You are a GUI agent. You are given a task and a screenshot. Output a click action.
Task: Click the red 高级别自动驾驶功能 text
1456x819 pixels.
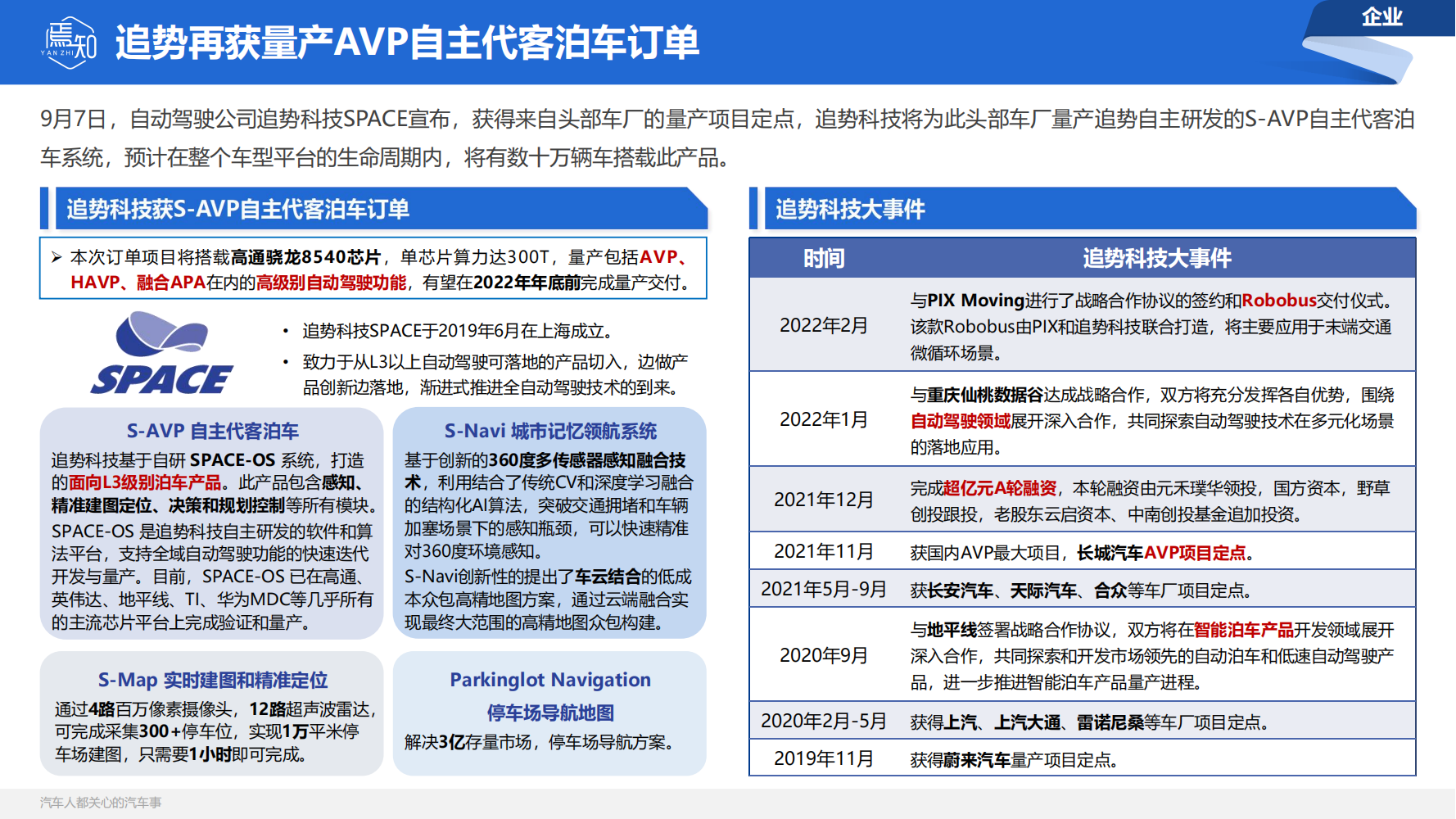coord(331,283)
